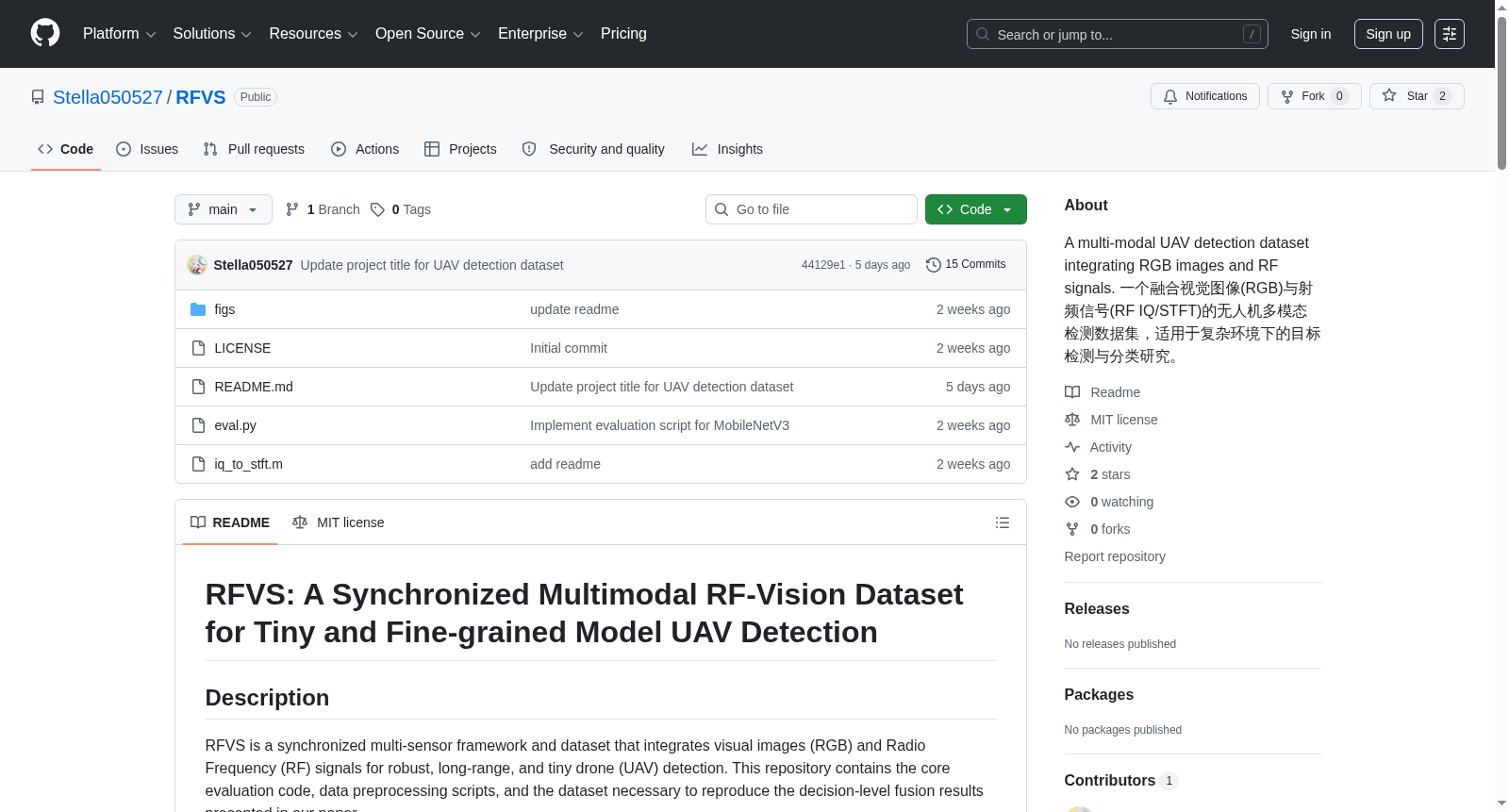Screen dimensions: 1509x812
Task: Open the 'add readme' commit message
Action: point(565,464)
